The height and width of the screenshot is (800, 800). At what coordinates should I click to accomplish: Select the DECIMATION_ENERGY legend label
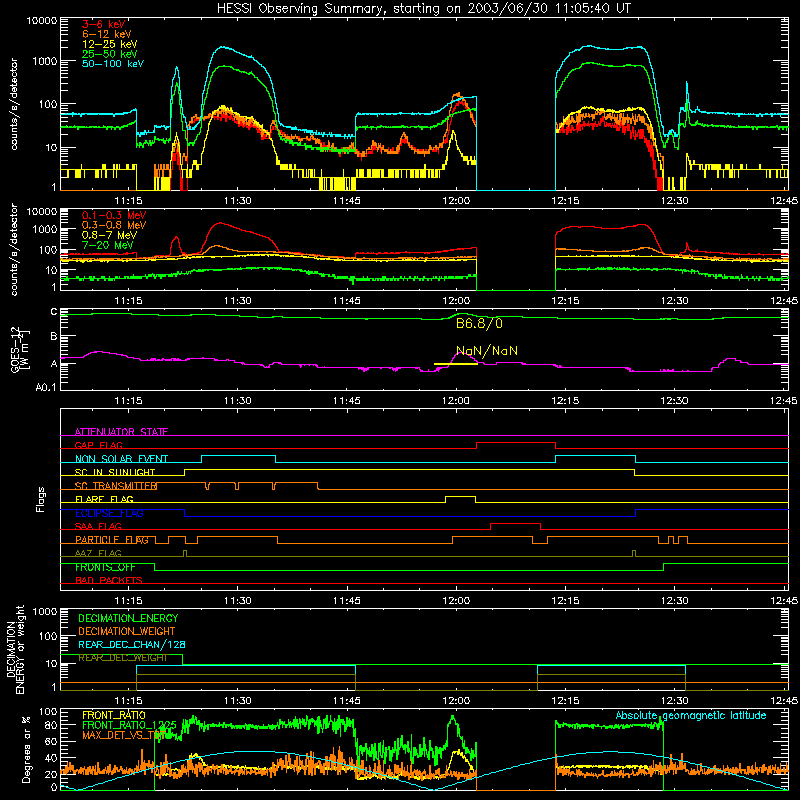click(128, 618)
